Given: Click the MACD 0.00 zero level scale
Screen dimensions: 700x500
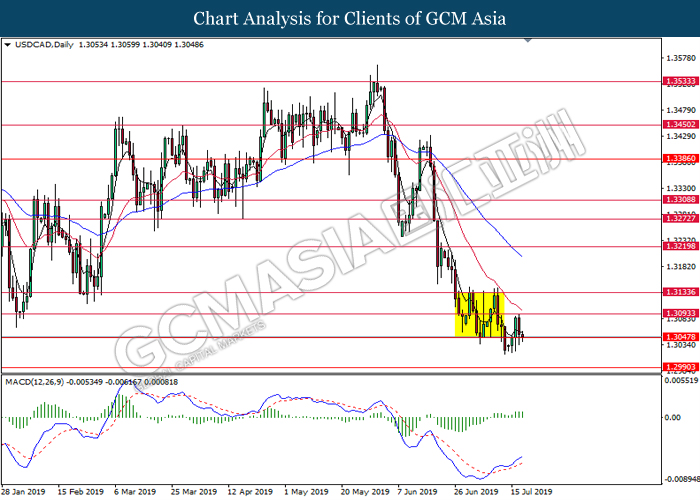Looking at the screenshot, I should 673,417.
